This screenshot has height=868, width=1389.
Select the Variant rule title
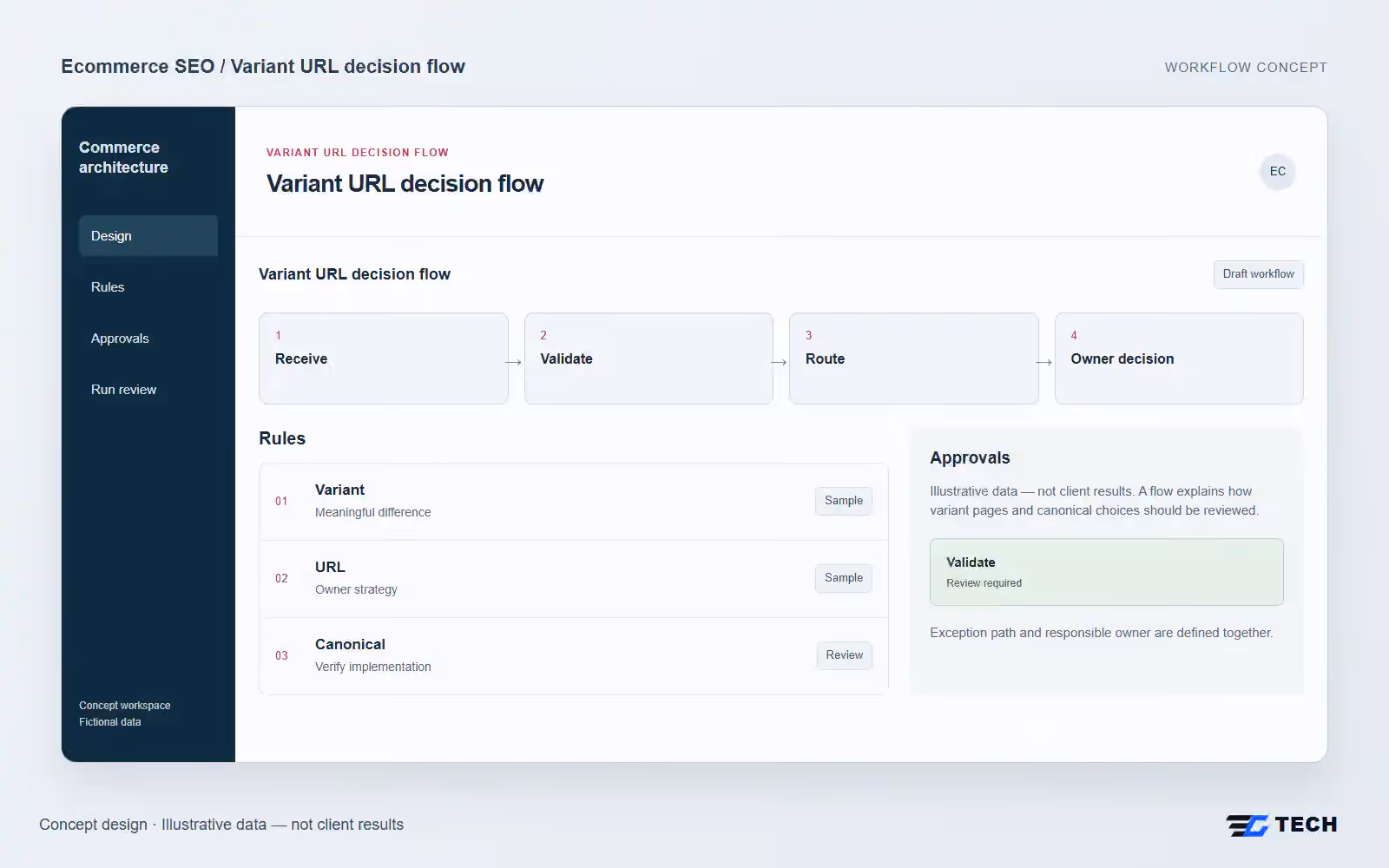tap(339, 490)
